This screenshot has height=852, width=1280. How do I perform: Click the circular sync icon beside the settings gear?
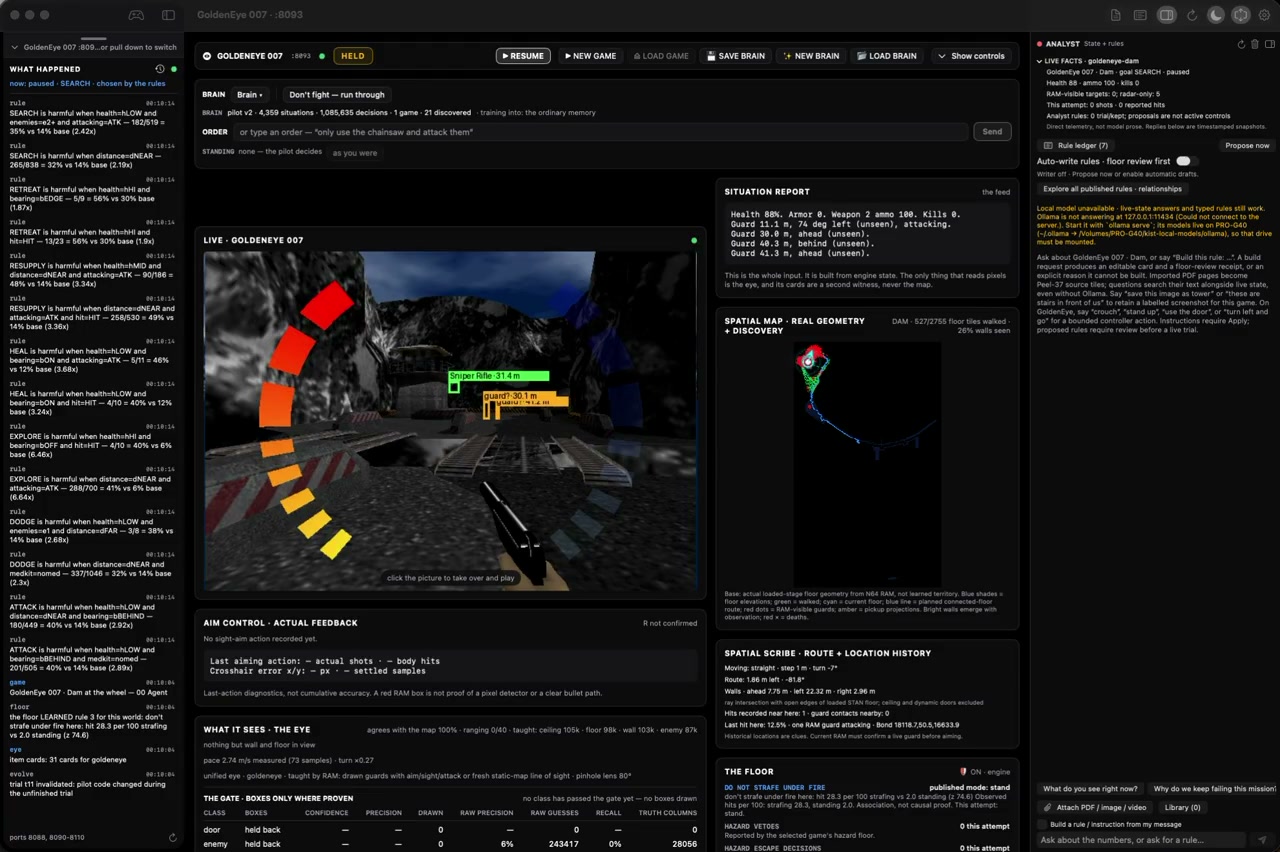(x=1241, y=15)
